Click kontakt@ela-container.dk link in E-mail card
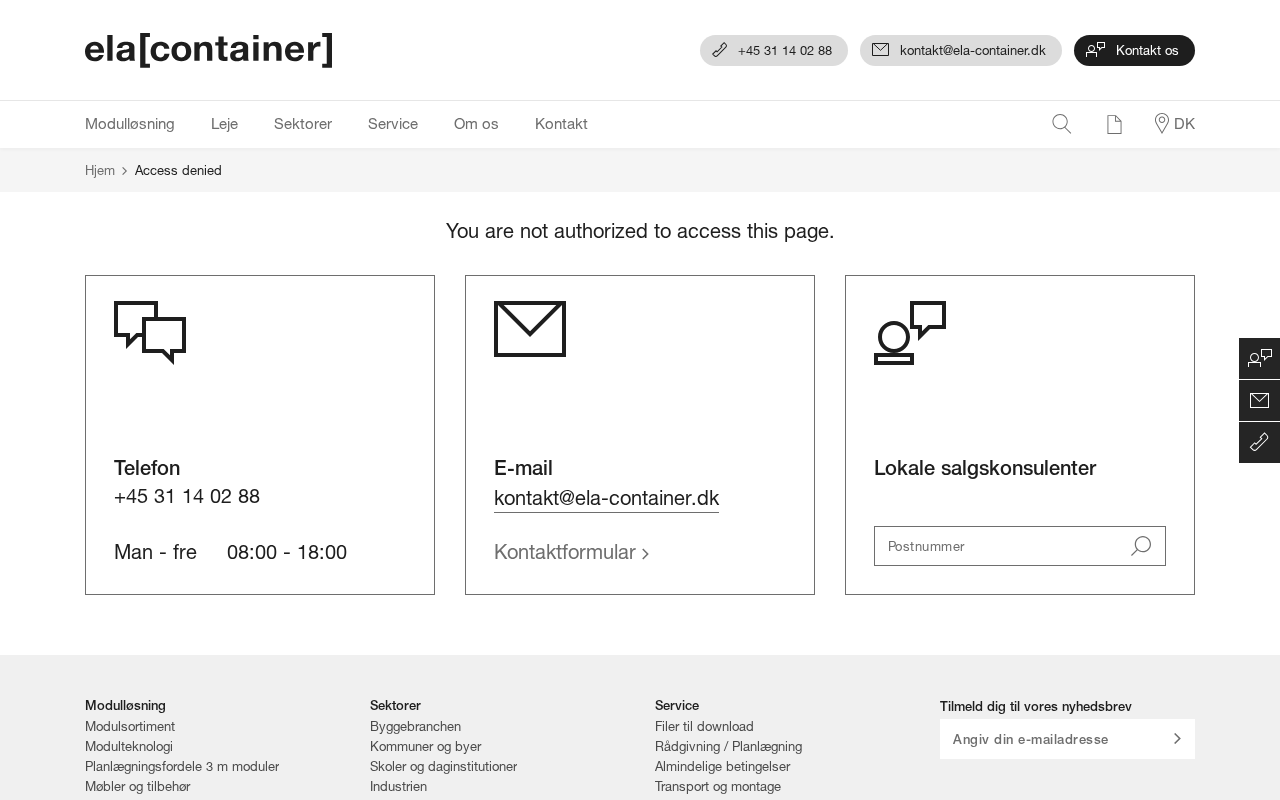 [606, 498]
